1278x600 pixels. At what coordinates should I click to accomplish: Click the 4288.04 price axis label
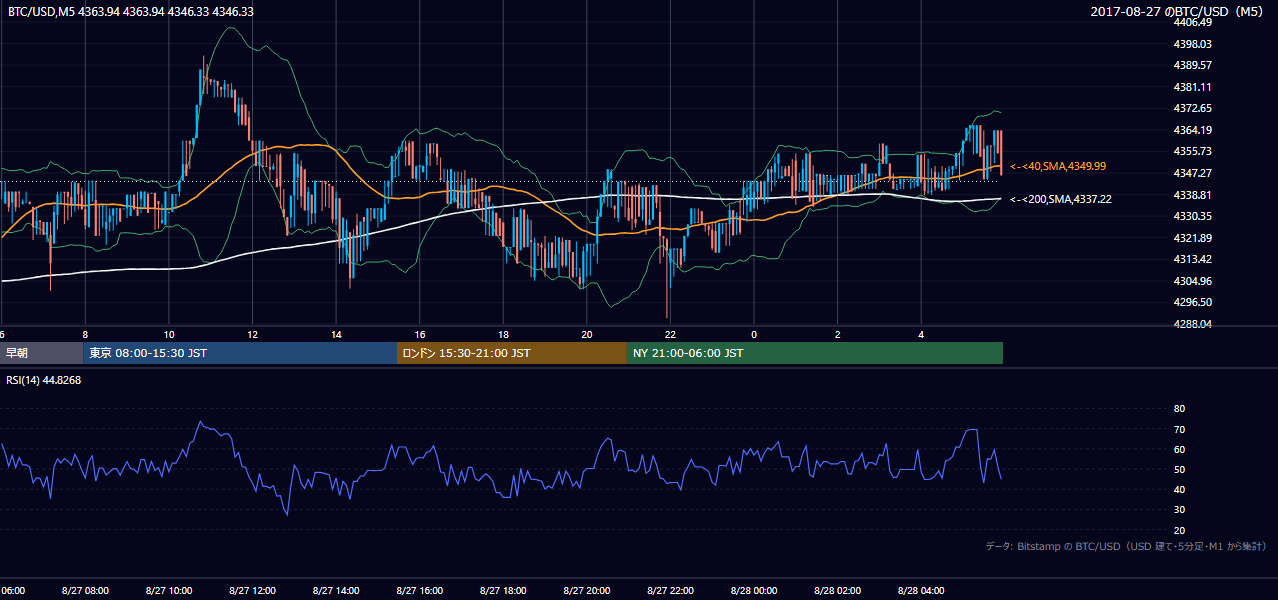click(1193, 324)
